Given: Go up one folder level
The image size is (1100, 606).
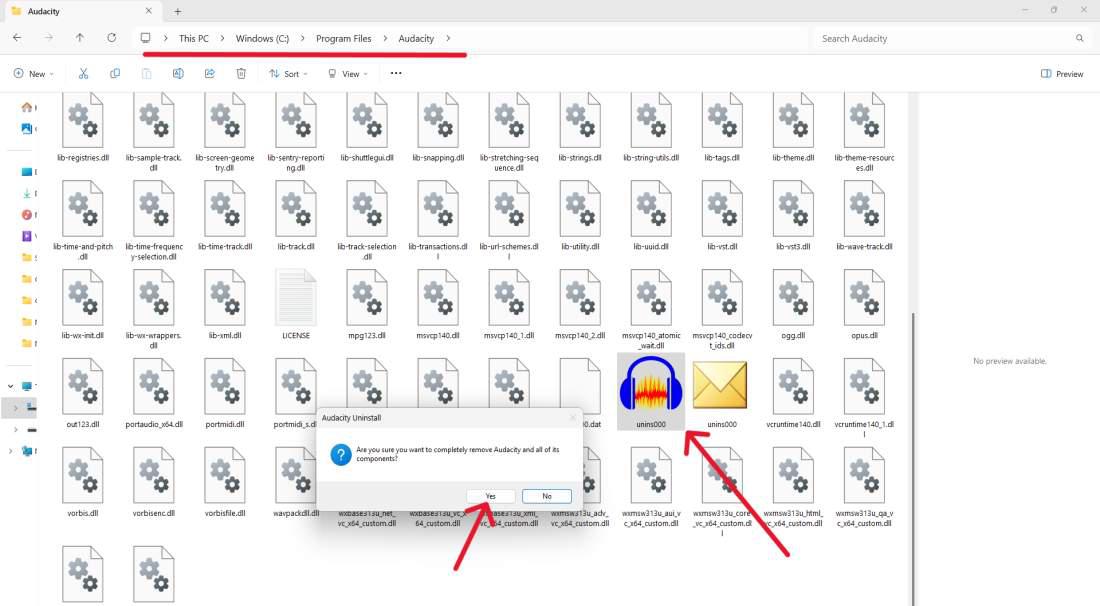Looking at the screenshot, I should [80, 38].
